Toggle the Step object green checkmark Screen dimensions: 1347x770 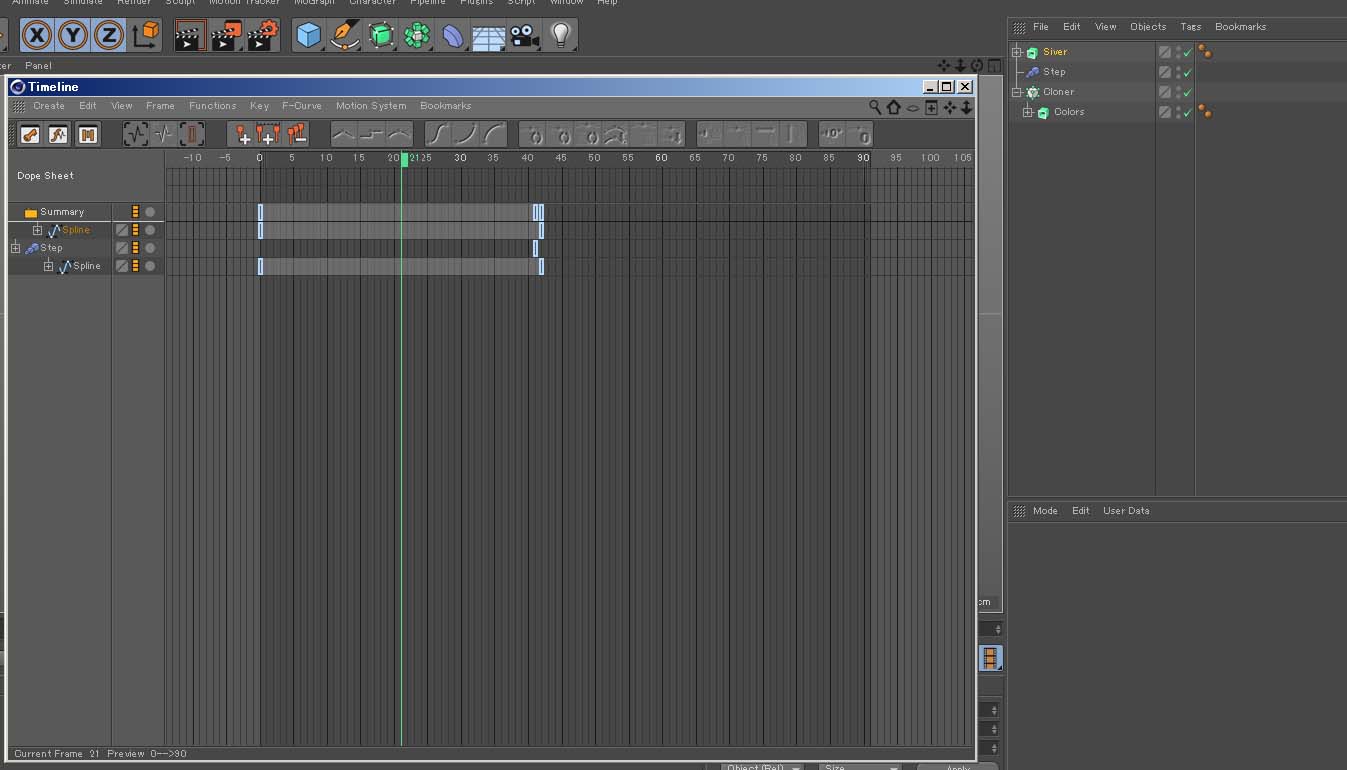click(1187, 73)
